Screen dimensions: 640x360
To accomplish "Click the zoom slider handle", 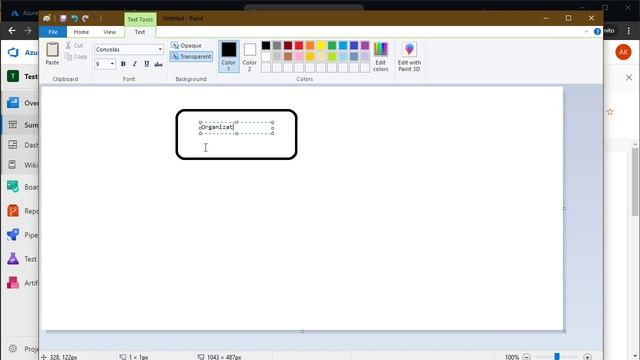I will pyautogui.click(x=557, y=357).
